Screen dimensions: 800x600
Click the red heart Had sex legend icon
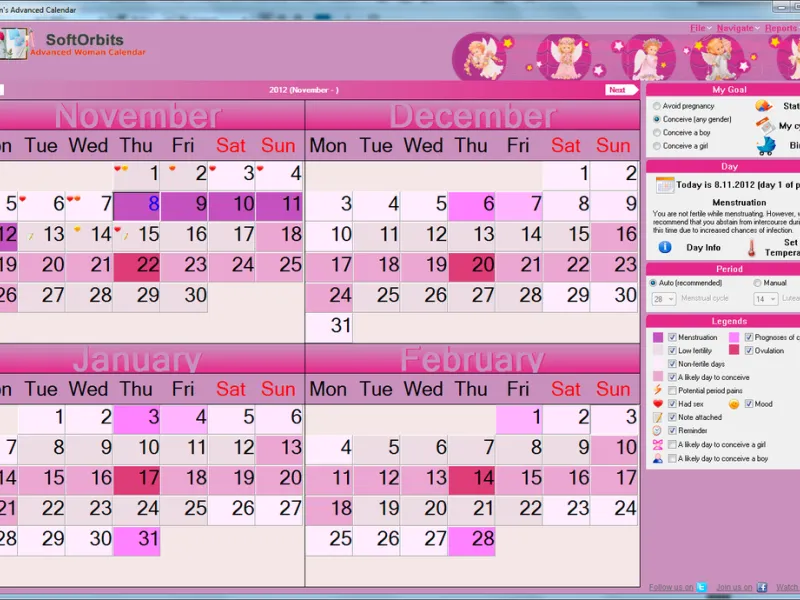tap(658, 404)
